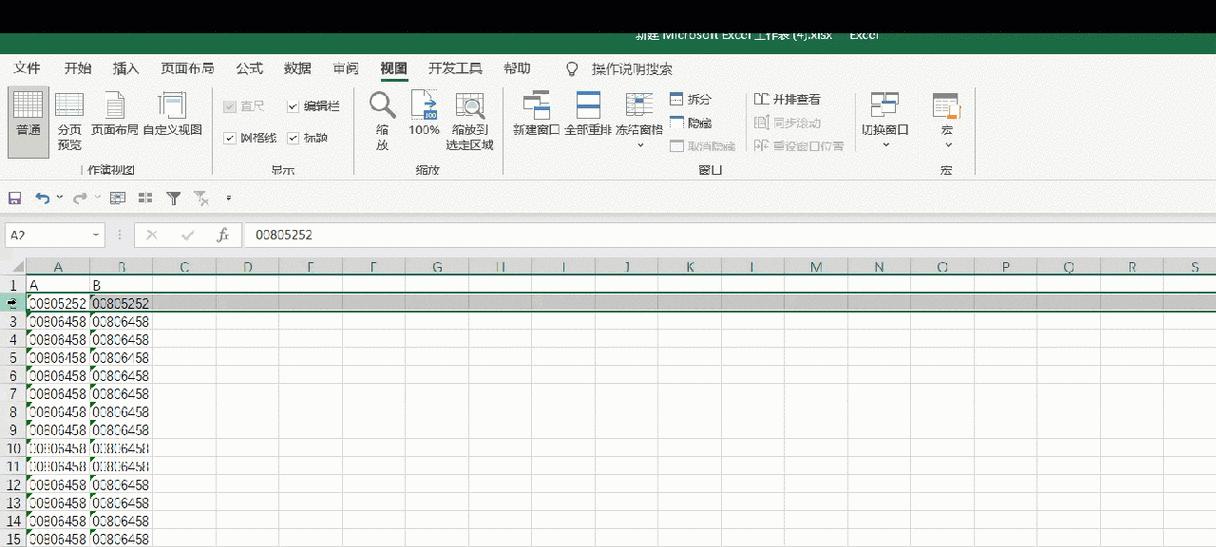Select column K header
1216x547 pixels.
pos(689,267)
